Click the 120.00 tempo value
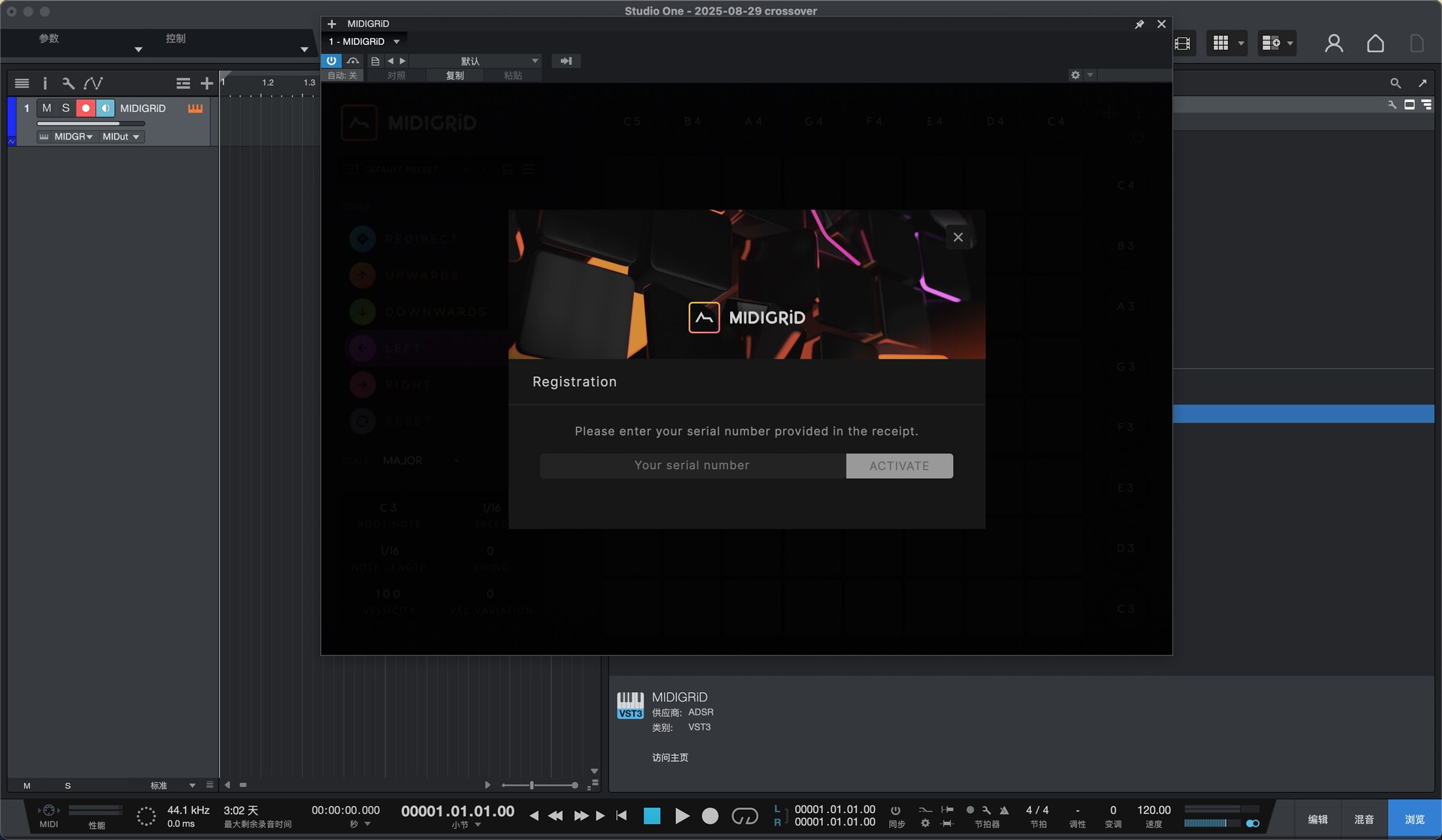1442x840 pixels. click(1154, 811)
